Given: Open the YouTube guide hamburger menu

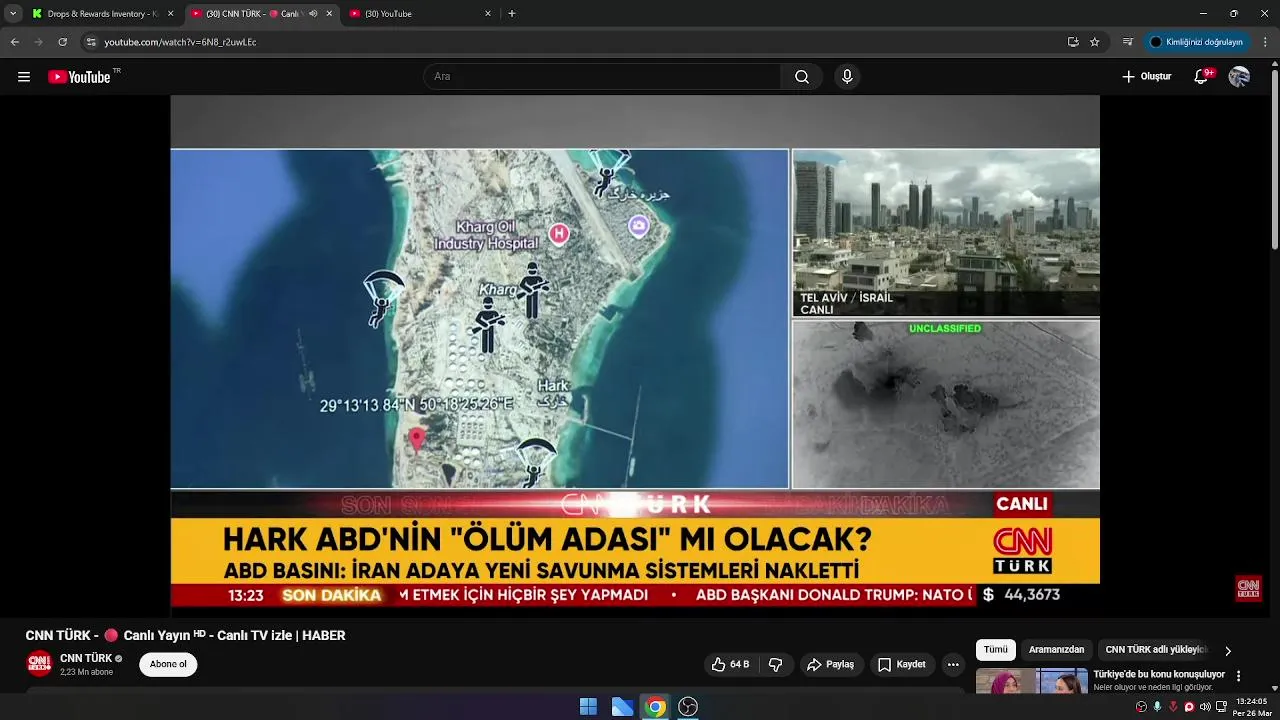Looking at the screenshot, I should [24, 77].
